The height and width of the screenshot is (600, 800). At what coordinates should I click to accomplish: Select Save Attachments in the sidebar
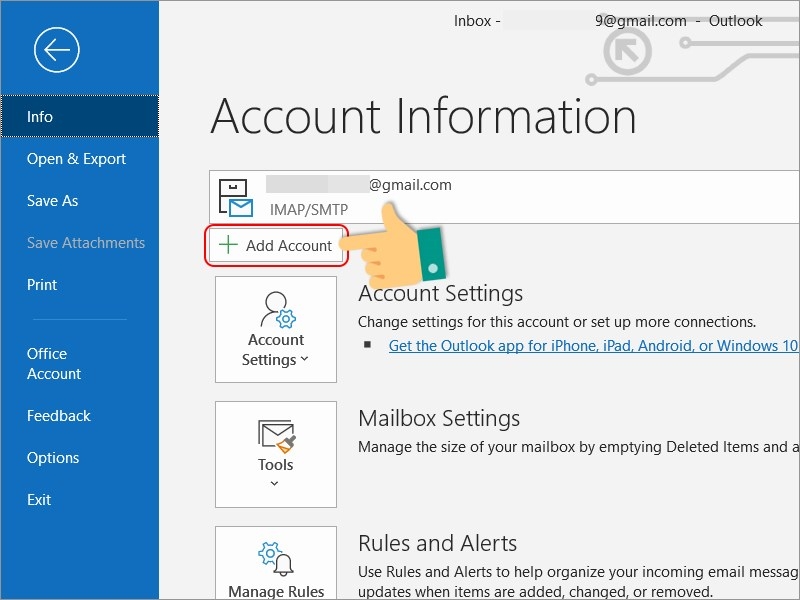click(86, 242)
